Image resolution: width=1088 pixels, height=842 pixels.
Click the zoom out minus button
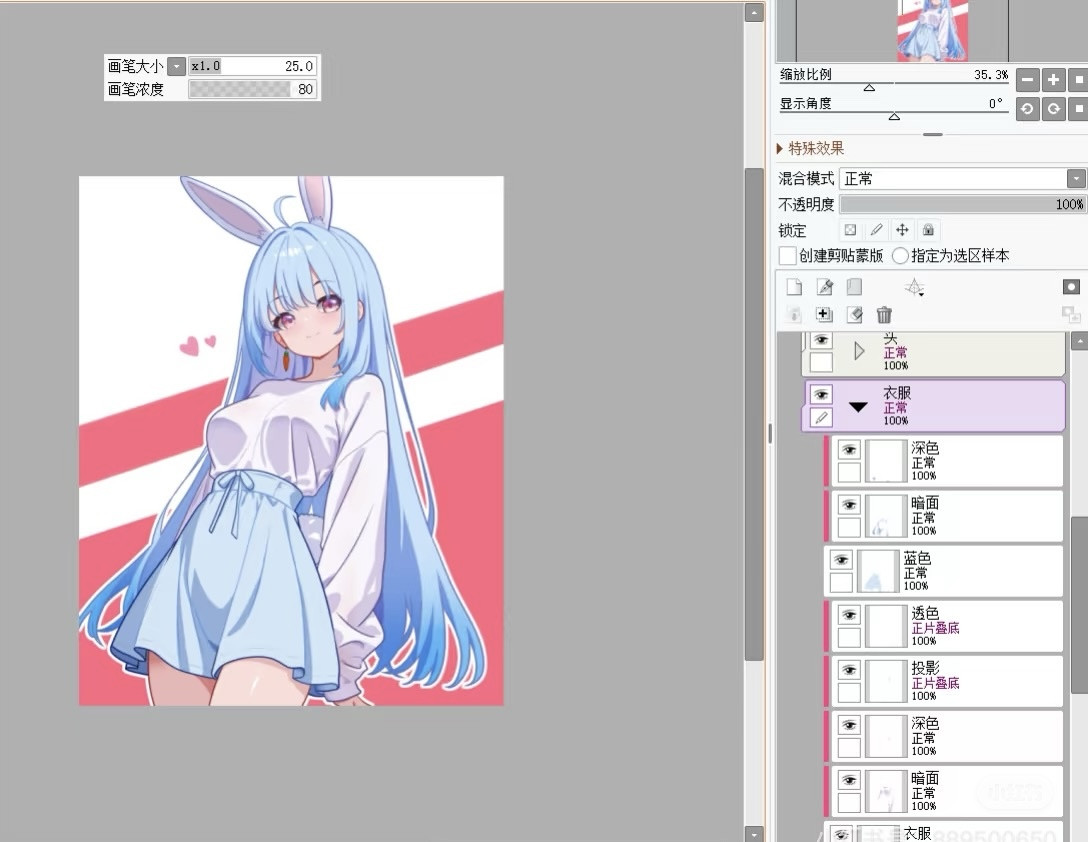tap(1027, 80)
